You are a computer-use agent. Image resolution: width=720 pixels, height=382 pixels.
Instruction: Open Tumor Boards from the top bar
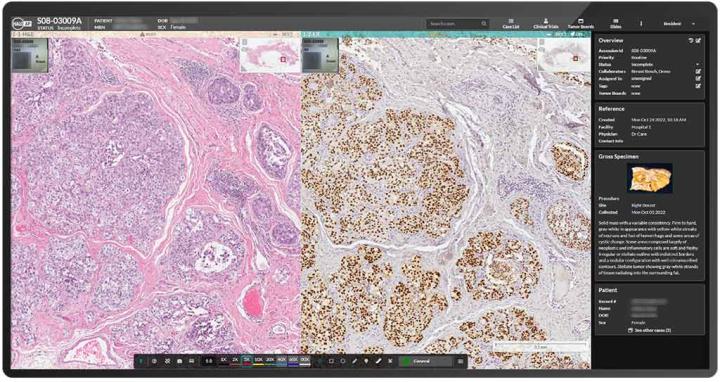pyautogui.click(x=581, y=23)
